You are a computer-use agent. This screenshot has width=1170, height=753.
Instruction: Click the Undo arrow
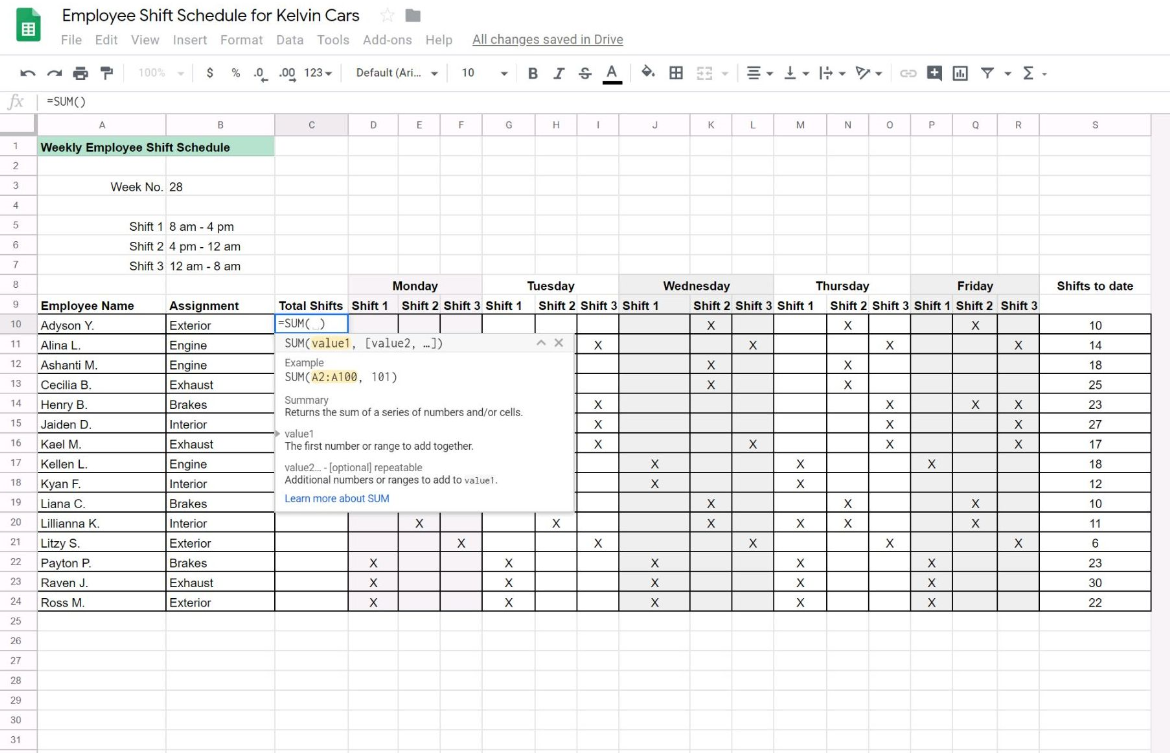coord(28,73)
